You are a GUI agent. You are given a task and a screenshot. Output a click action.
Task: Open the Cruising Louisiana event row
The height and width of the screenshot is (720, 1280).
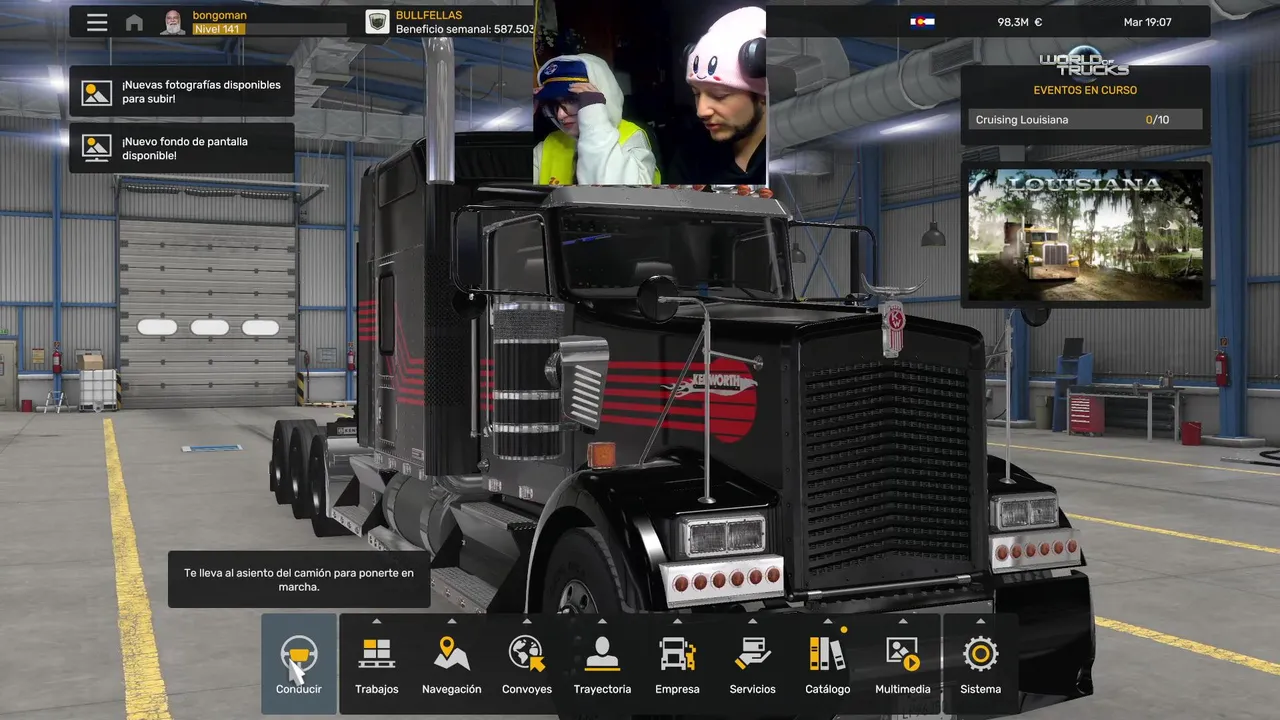(1085, 120)
